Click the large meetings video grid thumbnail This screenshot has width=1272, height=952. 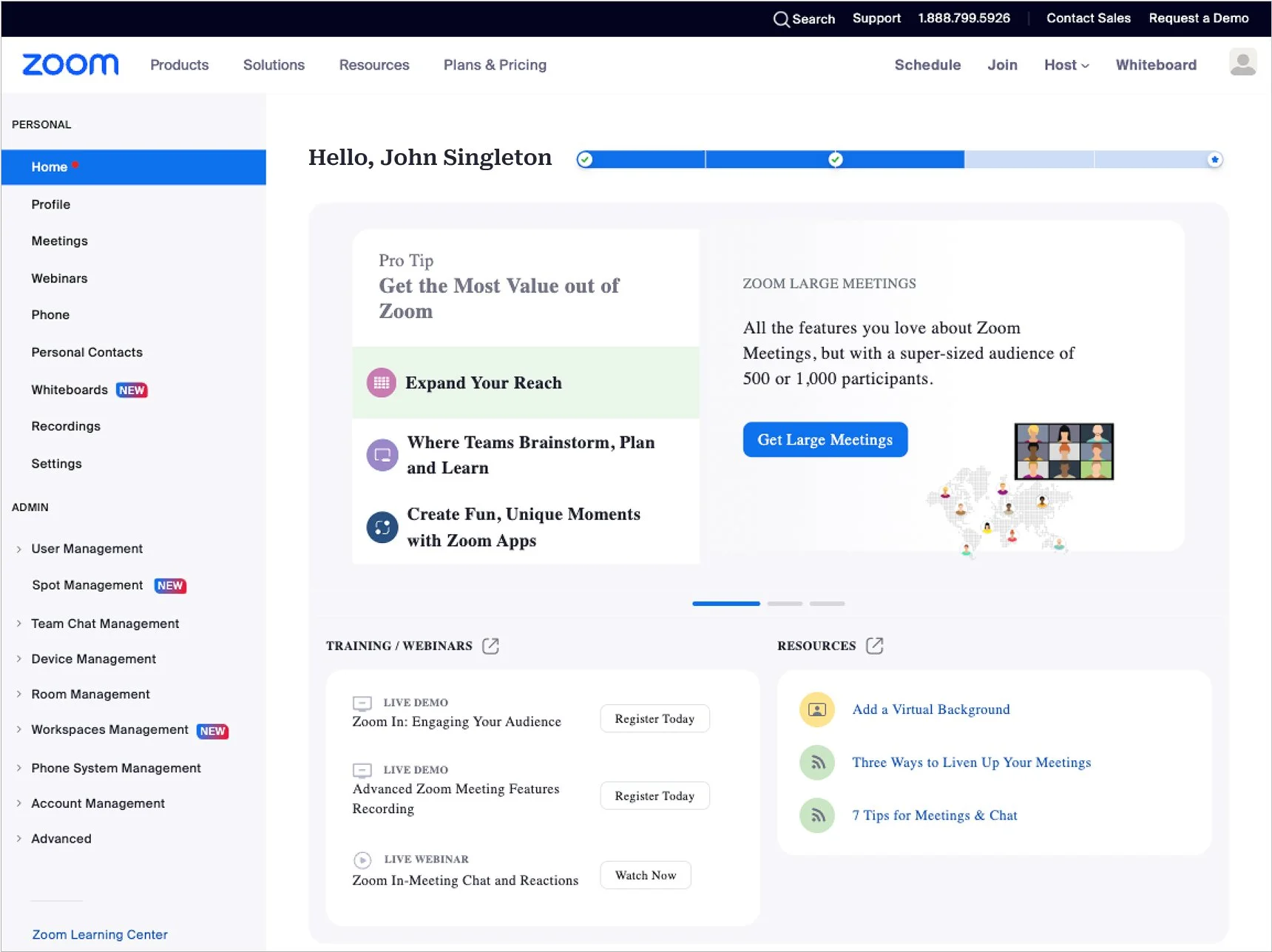click(x=1064, y=451)
